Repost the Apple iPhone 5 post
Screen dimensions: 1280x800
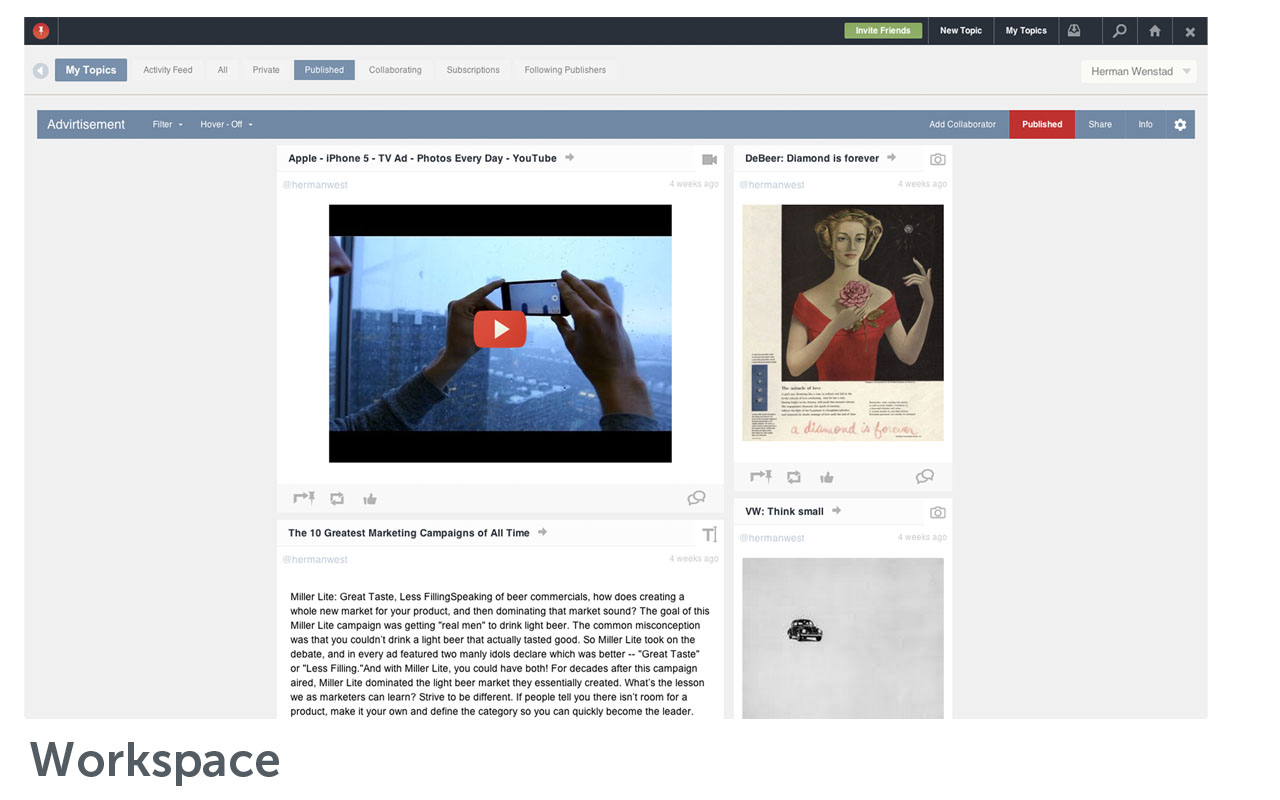[x=337, y=498]
